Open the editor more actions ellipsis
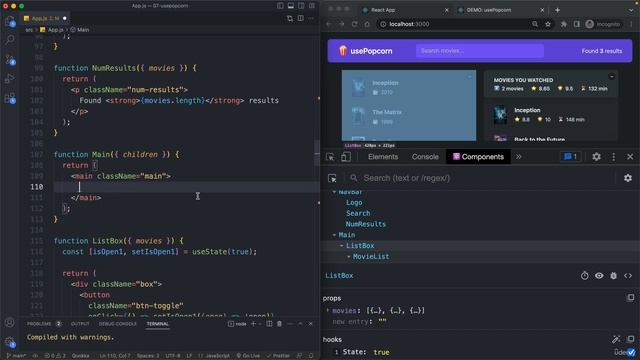The width and height of the screenshot is (640, 360). (311, 18)
